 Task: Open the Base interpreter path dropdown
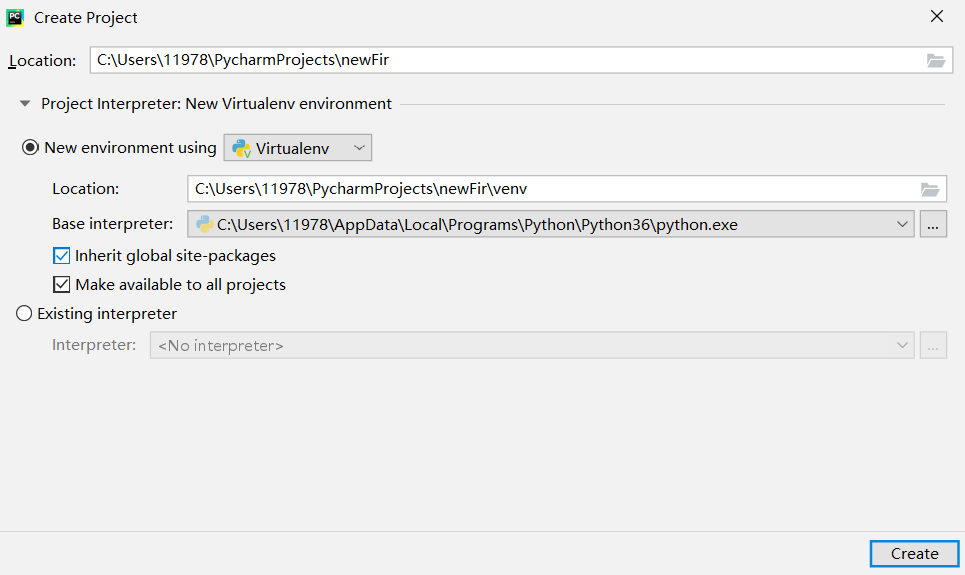[551, 224]
